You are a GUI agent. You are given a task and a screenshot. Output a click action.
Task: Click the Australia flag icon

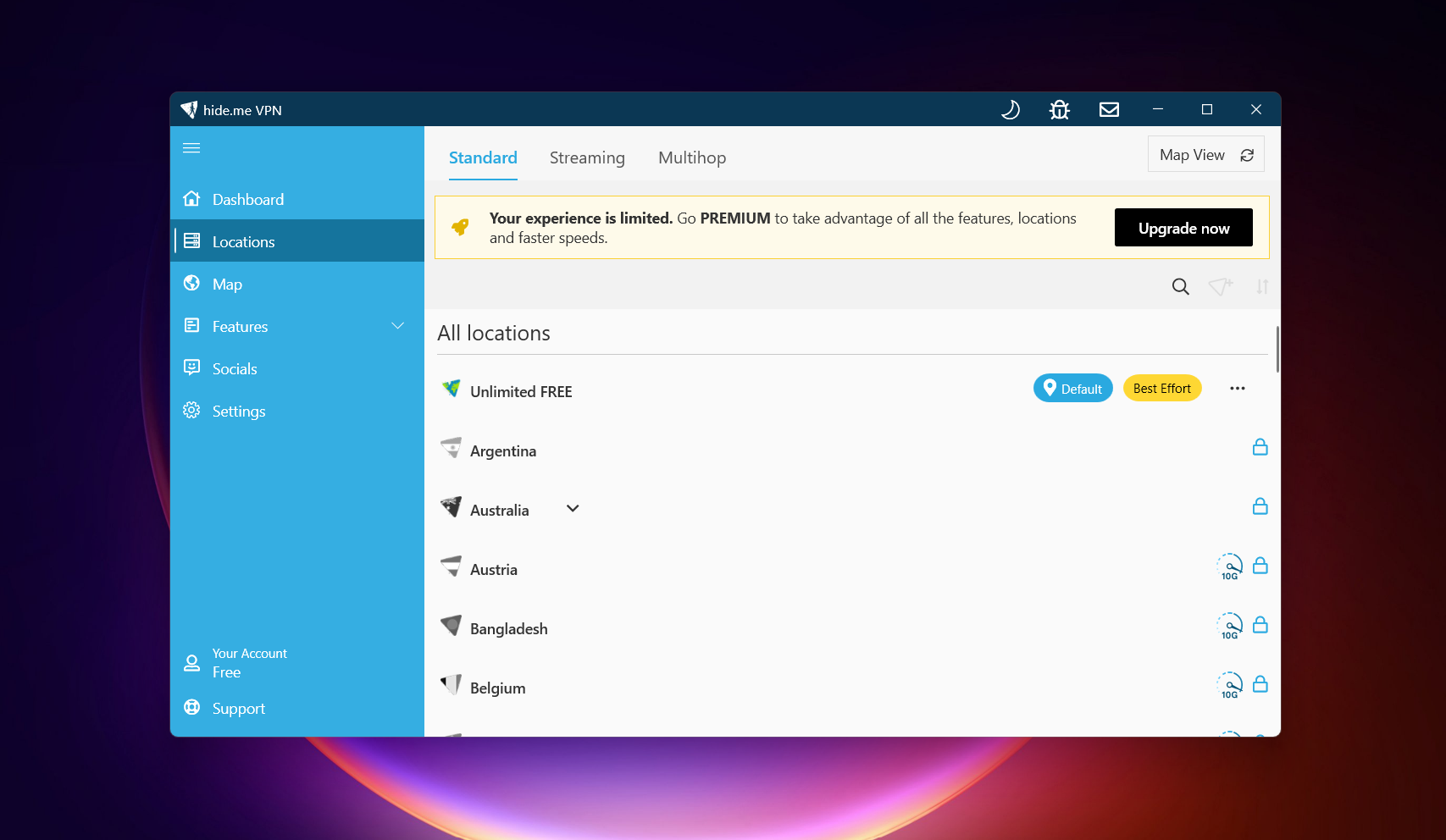452,506
